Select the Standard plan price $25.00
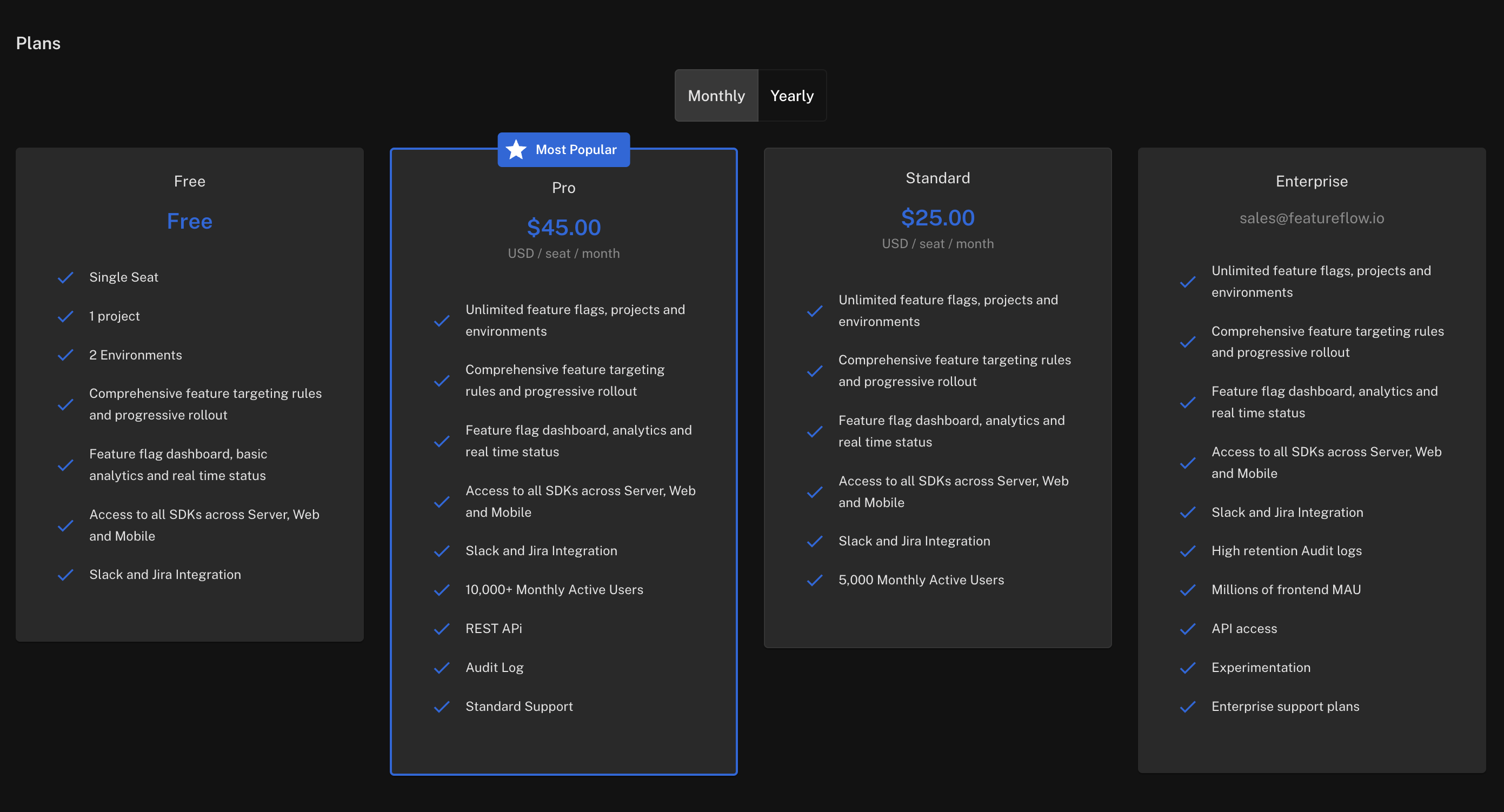This screenshot has width=1504, height=812. 937,218
